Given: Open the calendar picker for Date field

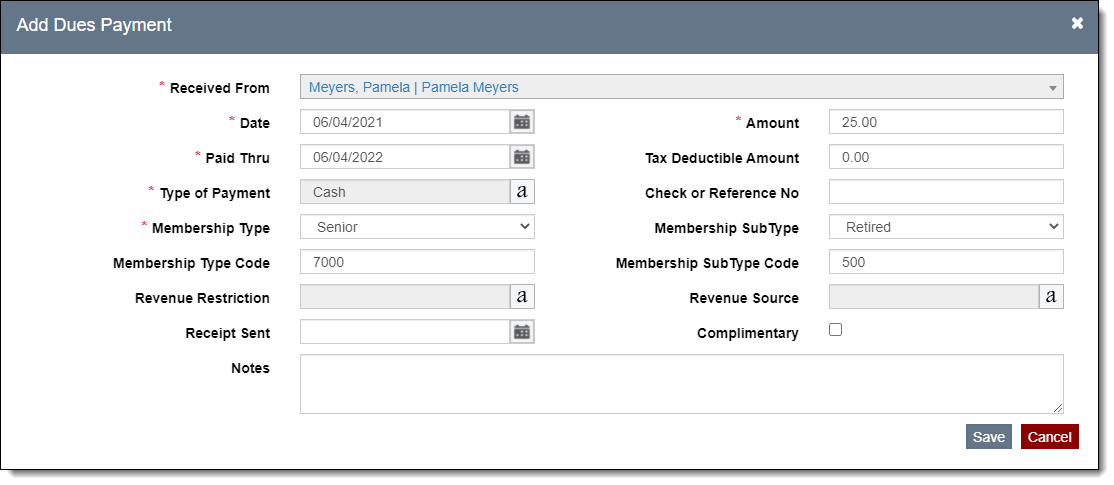Looking at the screenshot, I should coord(522,122).
